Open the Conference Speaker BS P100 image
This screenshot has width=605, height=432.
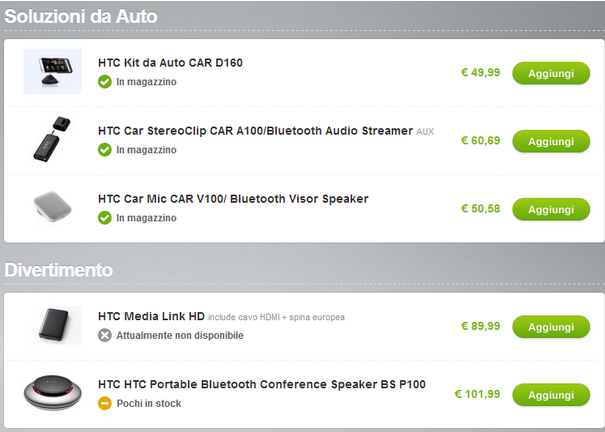[52, 393]
